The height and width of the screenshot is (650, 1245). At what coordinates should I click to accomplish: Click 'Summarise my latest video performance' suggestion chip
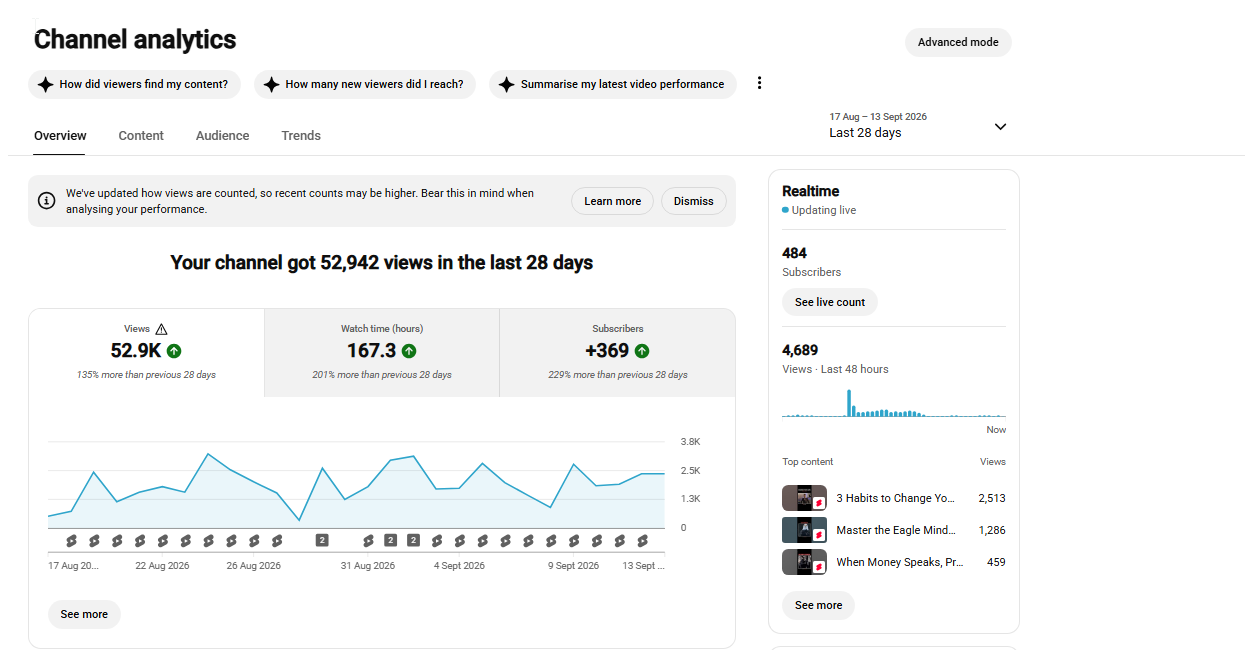coord(613,84)
